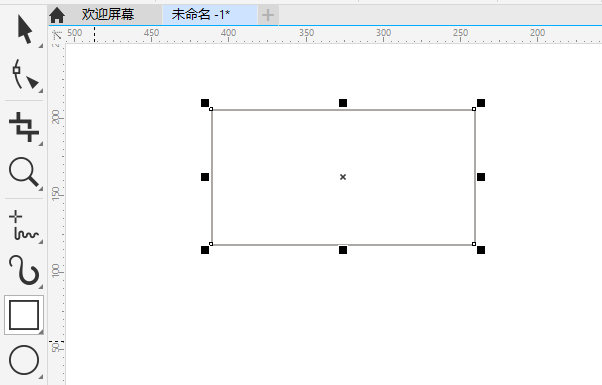Click the top-left selection handle of rectangle
The width and height of the screenshot is (602, 385).
point(205,103)
